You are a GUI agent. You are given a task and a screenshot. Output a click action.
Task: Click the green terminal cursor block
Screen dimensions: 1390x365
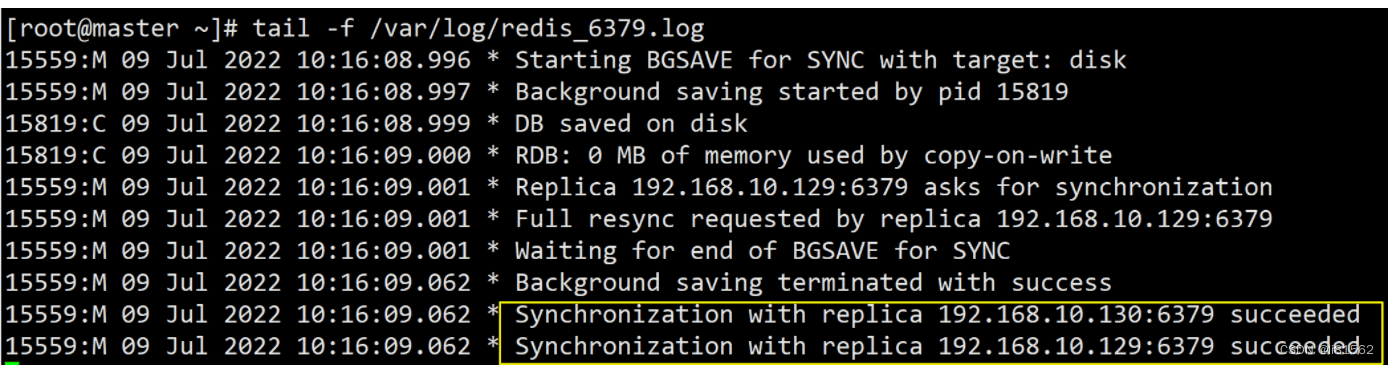pyautogui.click(x=11, y=363)
